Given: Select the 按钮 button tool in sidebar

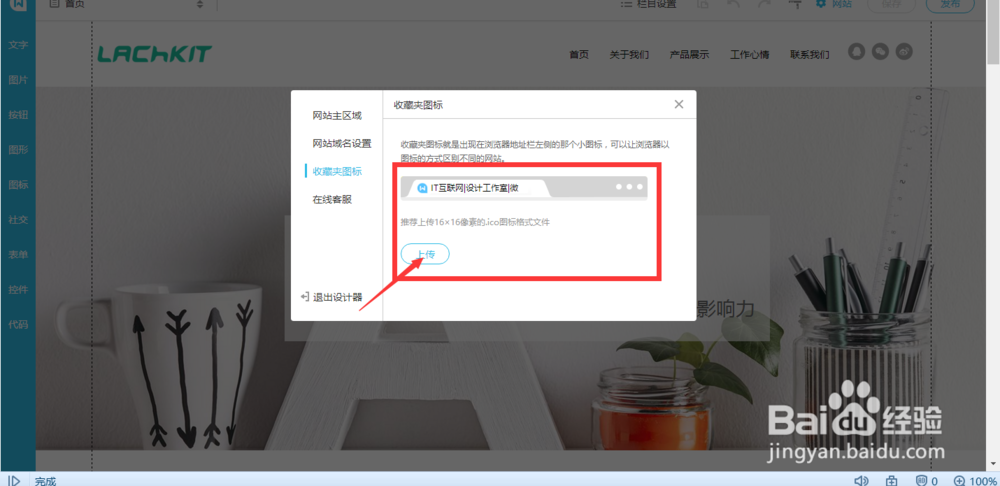Looking at the screenshot, I should tap(18, 115).
